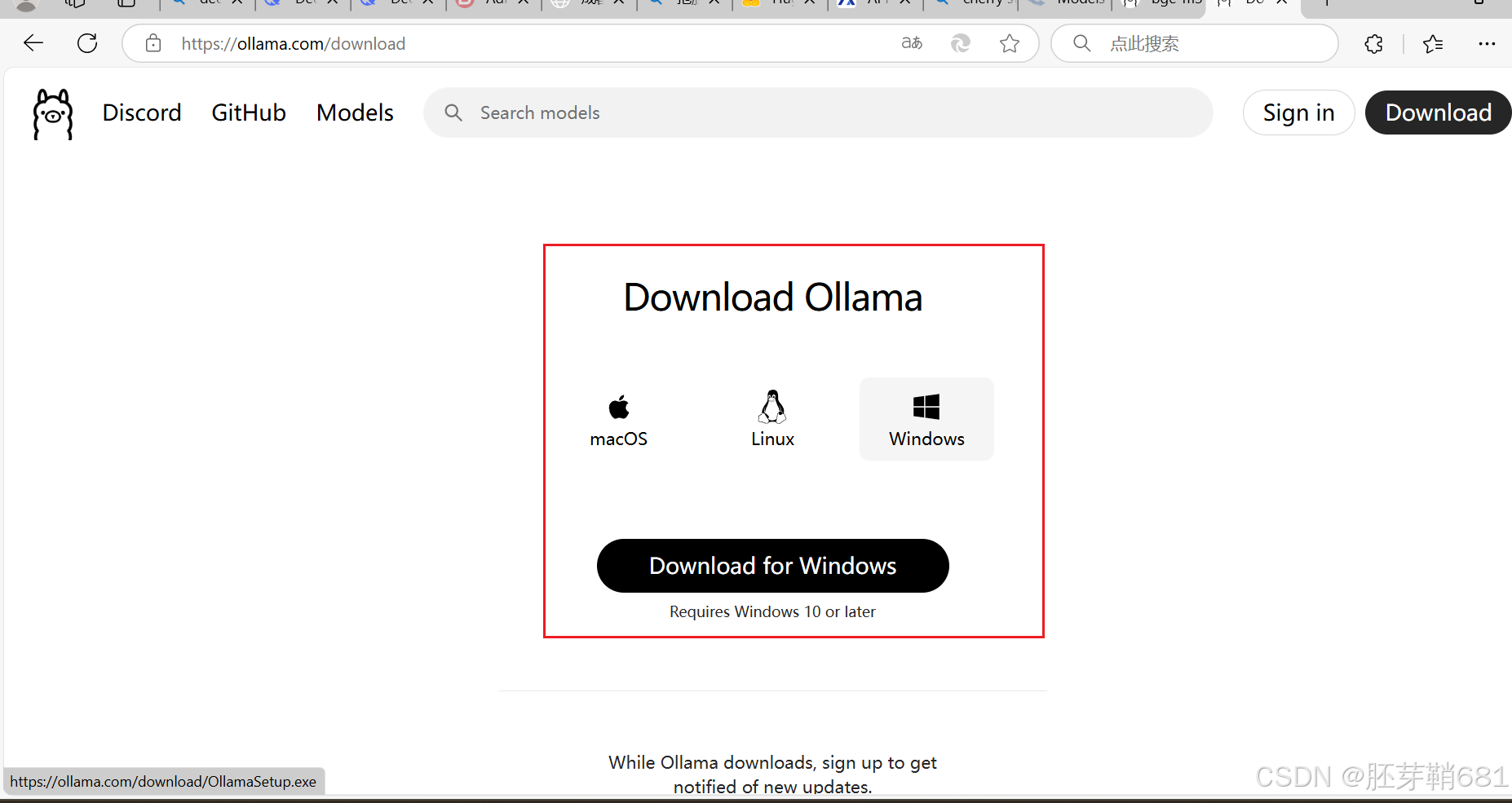The image size is (1512, 803).
Task: Click the magnifier in browser search box
Action: pos(1082,43)
